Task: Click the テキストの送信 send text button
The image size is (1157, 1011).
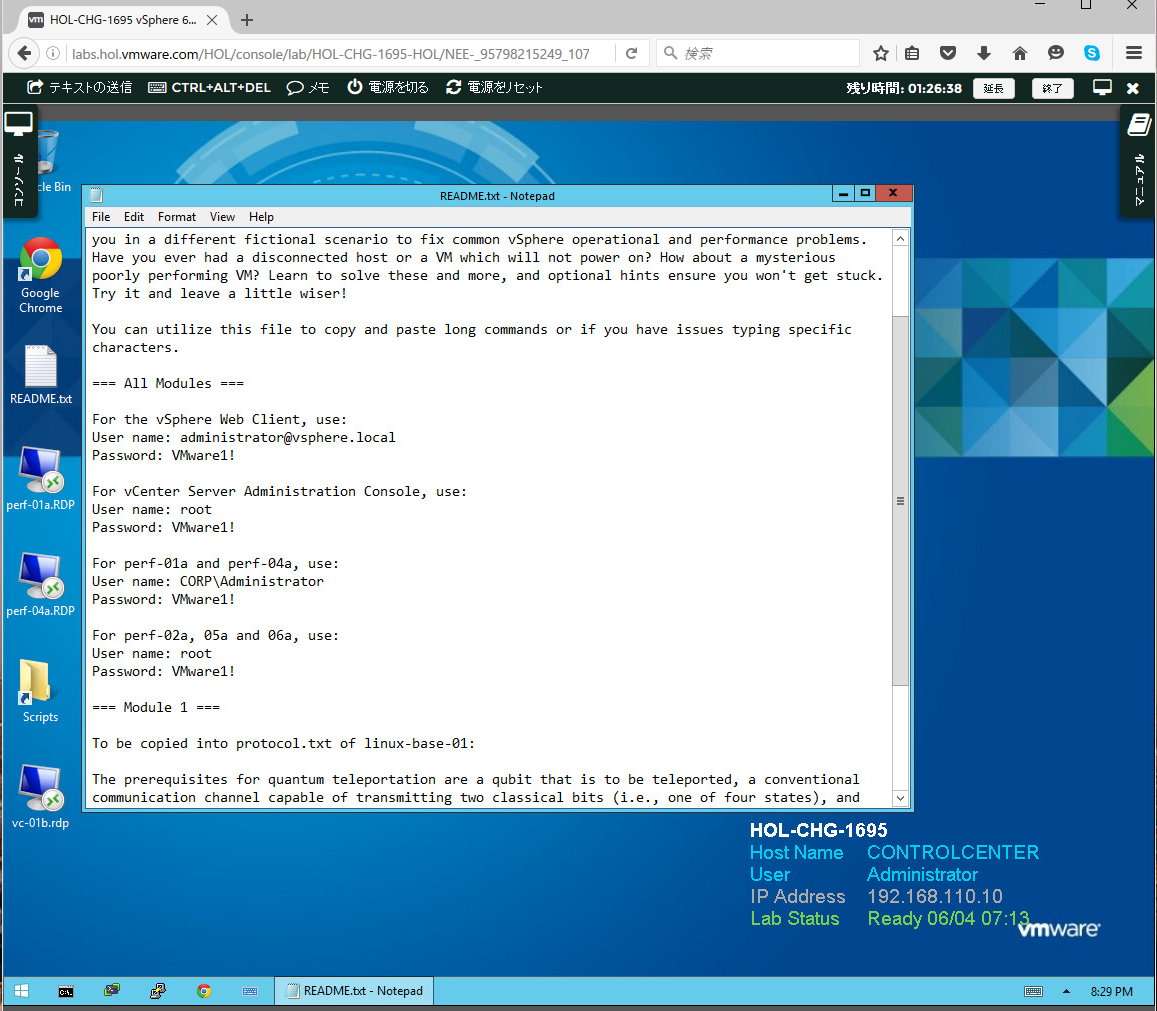Action: (x=80, y=87)
